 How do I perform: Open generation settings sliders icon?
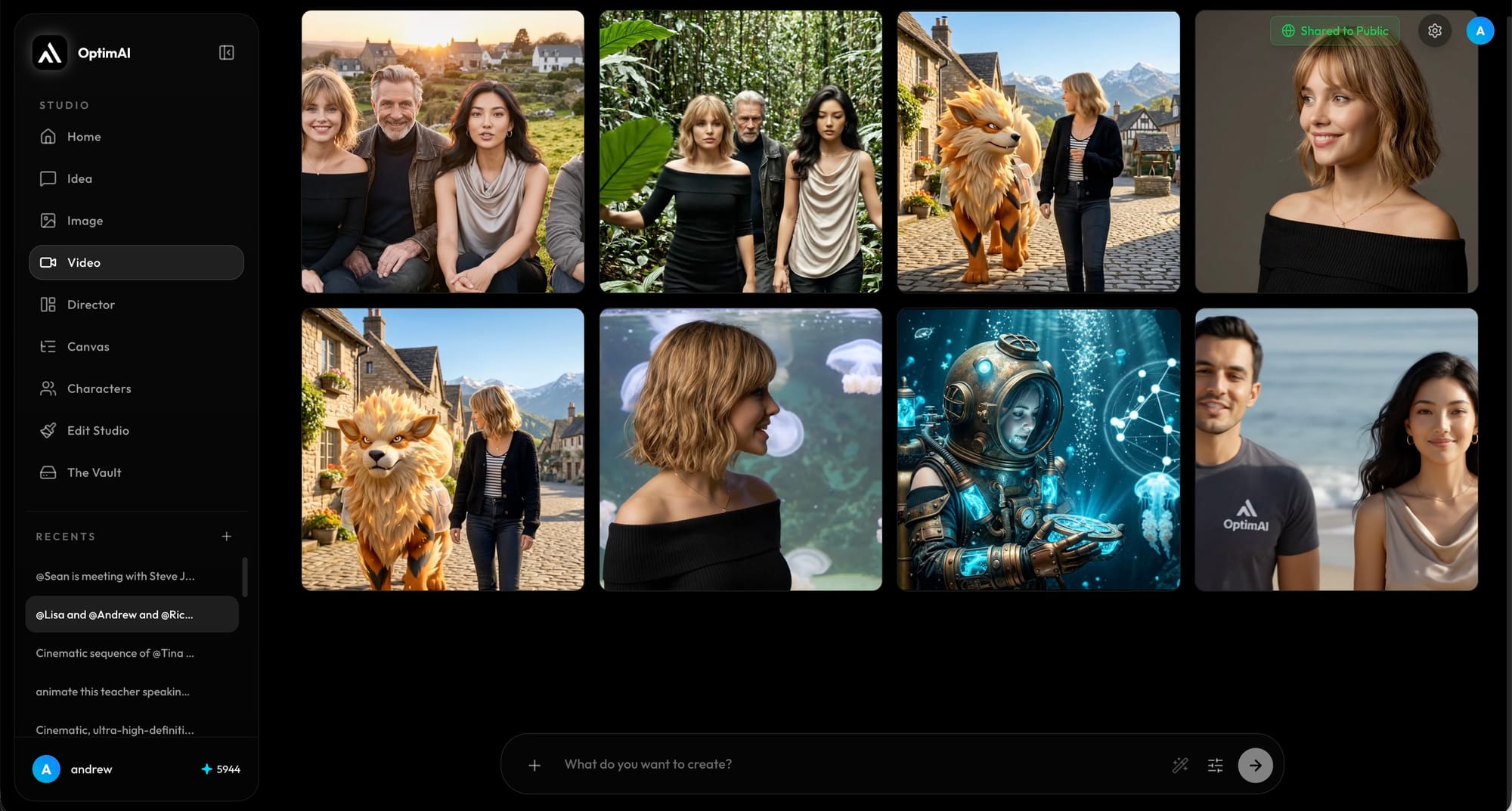pos(1215,766)
